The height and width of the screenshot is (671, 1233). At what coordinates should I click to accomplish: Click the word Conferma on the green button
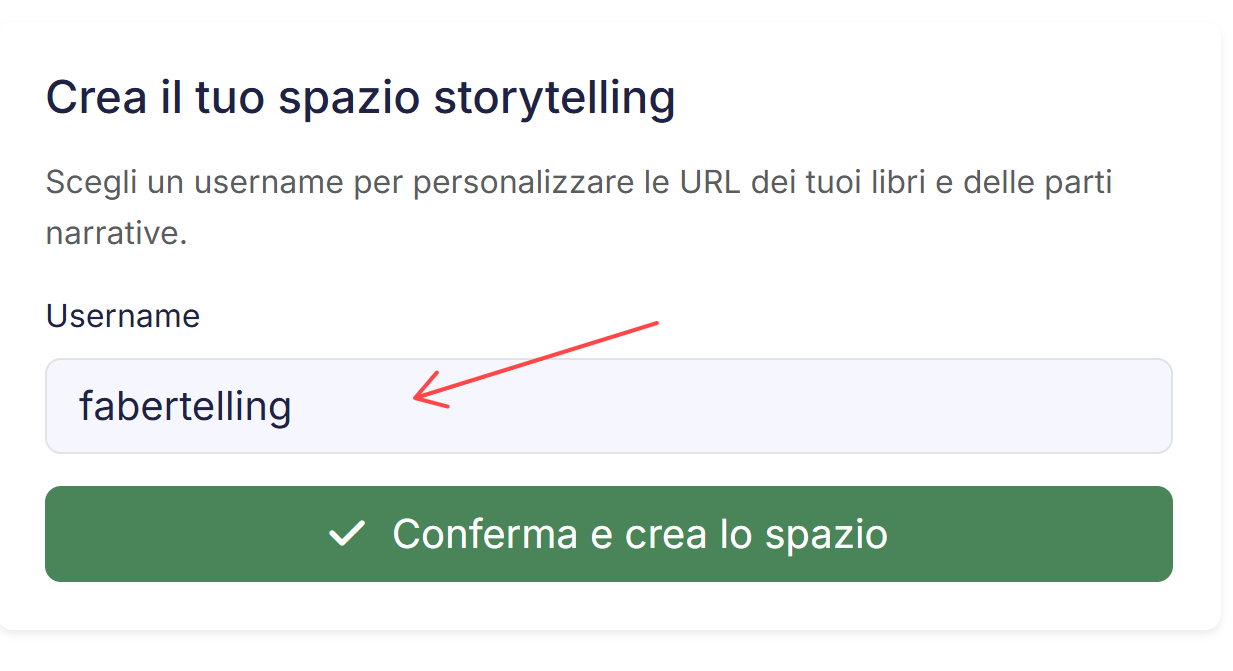[484, 534]
